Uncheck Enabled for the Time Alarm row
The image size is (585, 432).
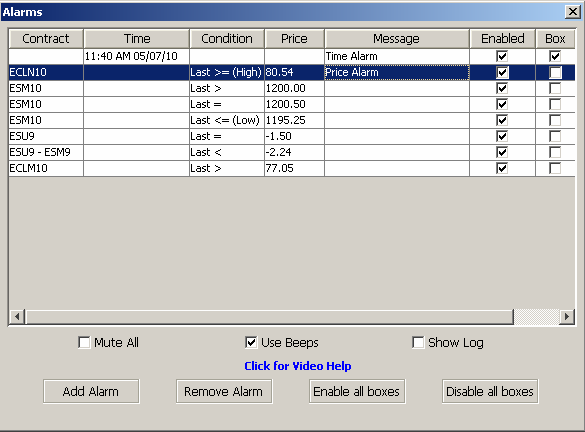(x=502, y=56)
